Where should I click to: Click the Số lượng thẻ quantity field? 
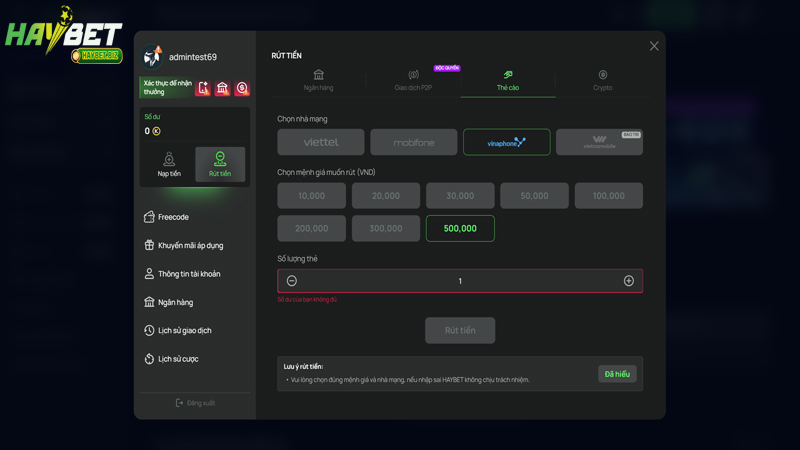460,281
